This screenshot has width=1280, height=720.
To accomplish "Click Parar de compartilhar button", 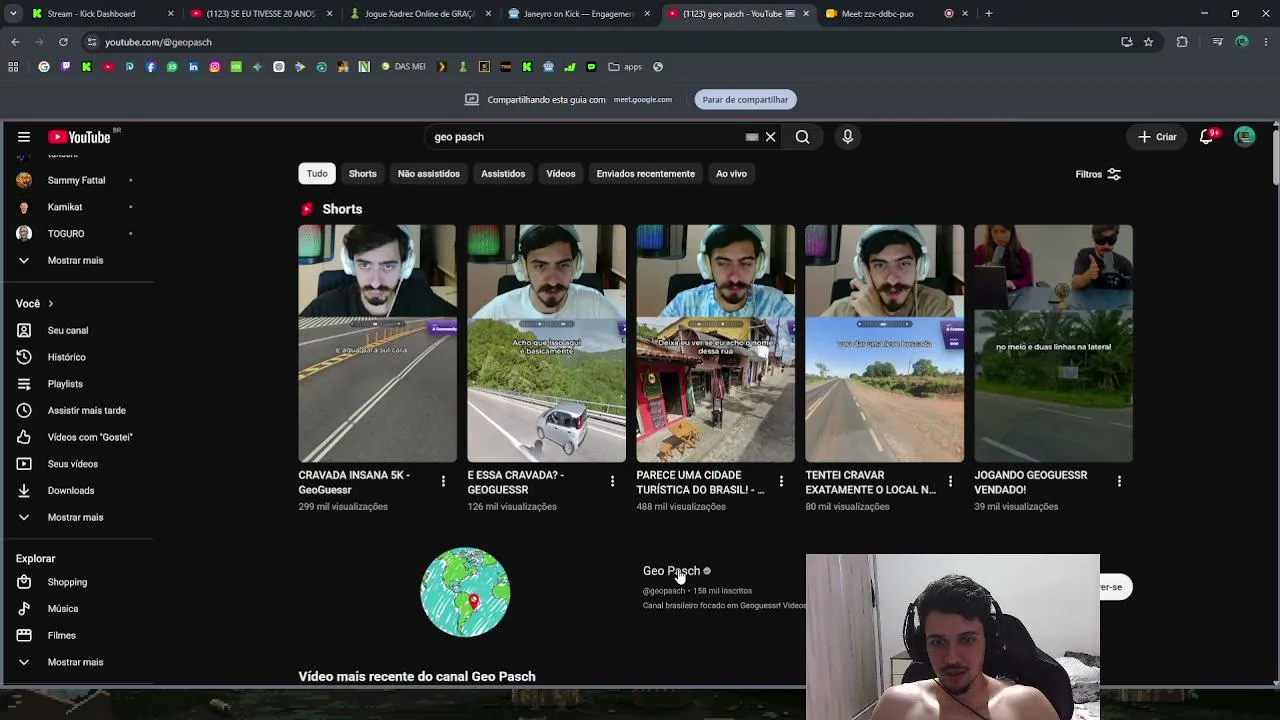I will coord(745,99).
